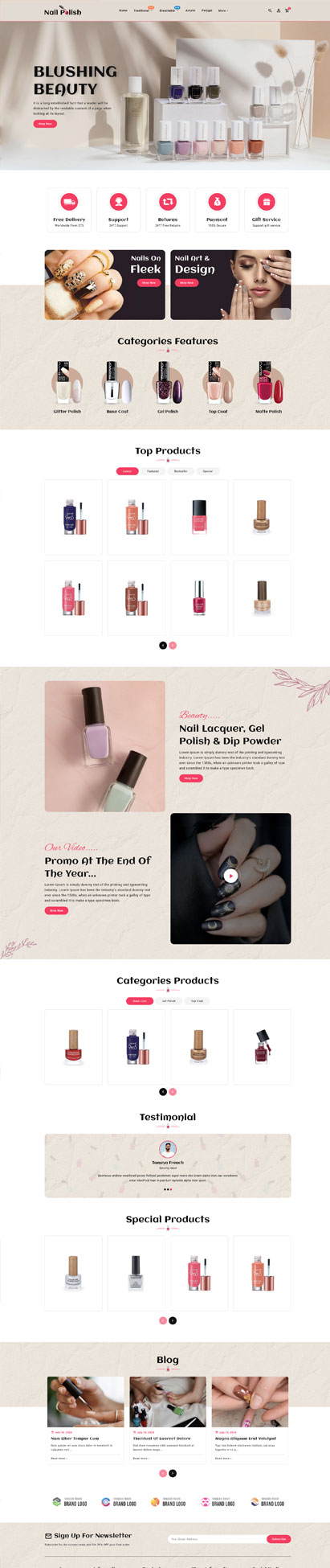Open the shopping cart icon
Screen dimensions: 330x1568
pyautogui.click(x=287, y=10)
